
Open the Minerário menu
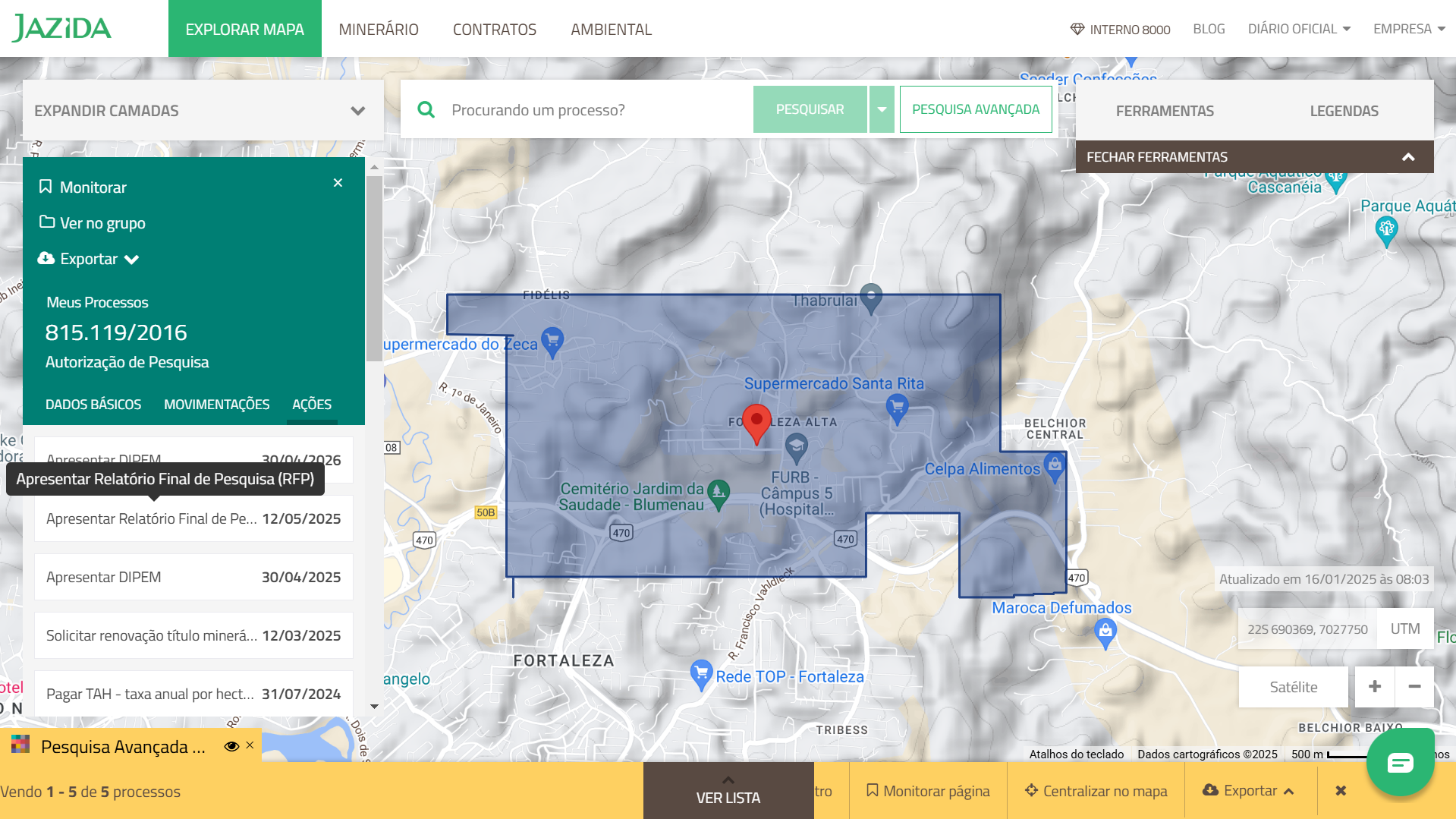pyautogui.click(x=379, y=29)
